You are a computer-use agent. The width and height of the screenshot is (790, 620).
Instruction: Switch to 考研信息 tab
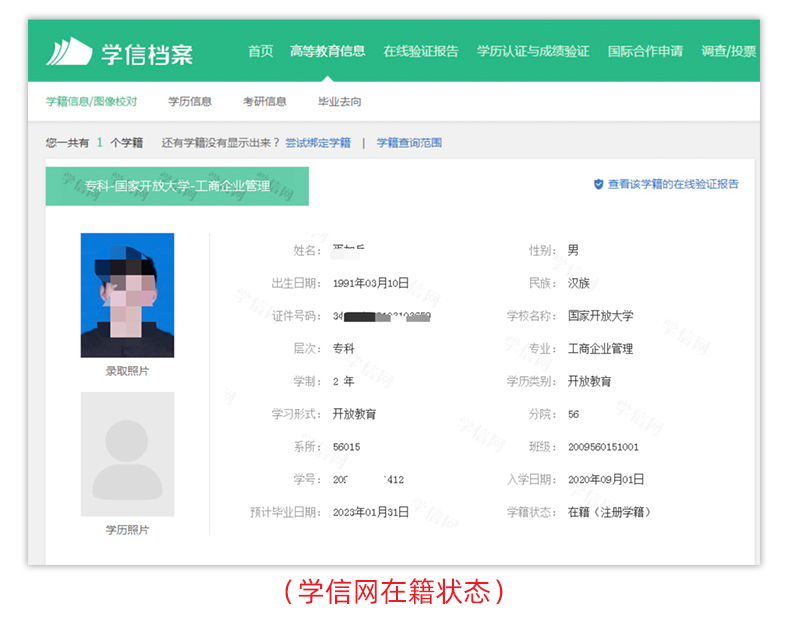click(x=265, y=102)
